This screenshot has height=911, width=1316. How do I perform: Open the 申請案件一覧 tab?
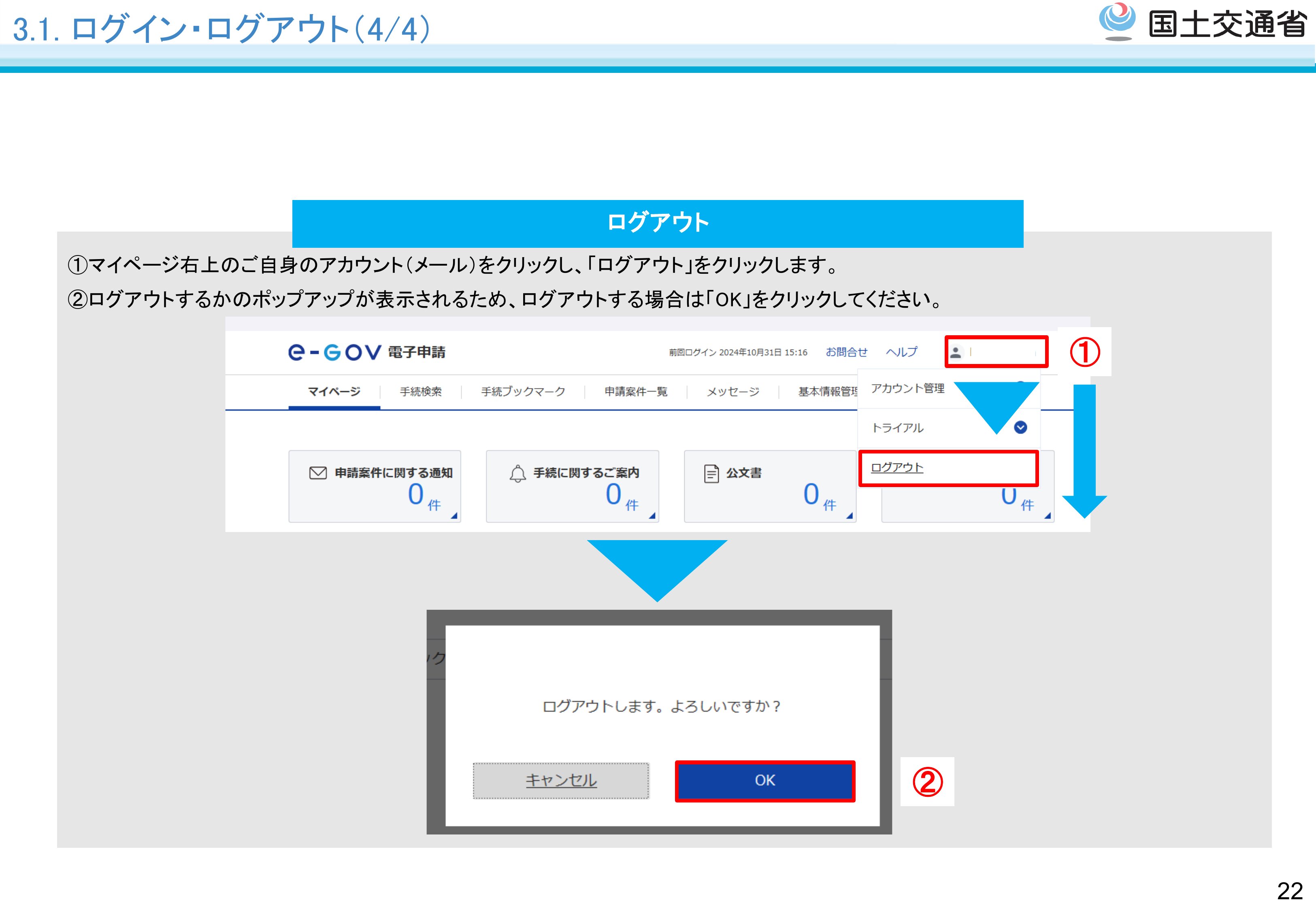tap(636, 392)
